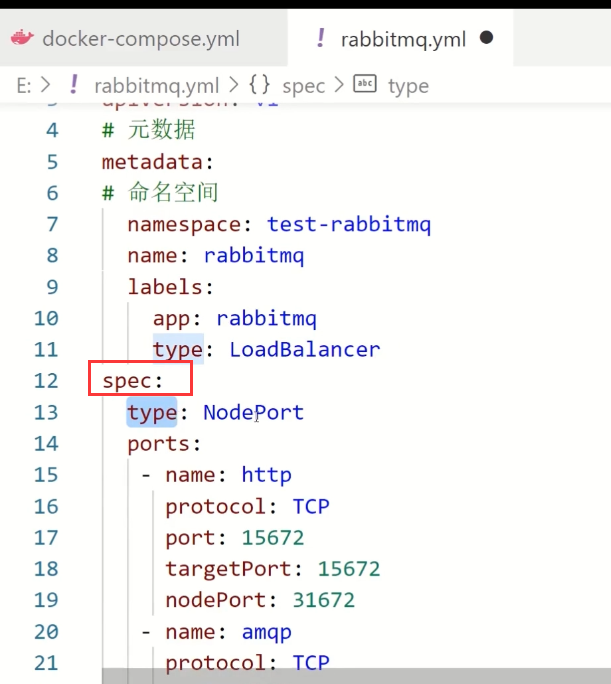The height and width of the screenshot is (684, 611).
Task: Open the rabbitmq.yml breadcrumb segment
Action: [x=157, y=86]
